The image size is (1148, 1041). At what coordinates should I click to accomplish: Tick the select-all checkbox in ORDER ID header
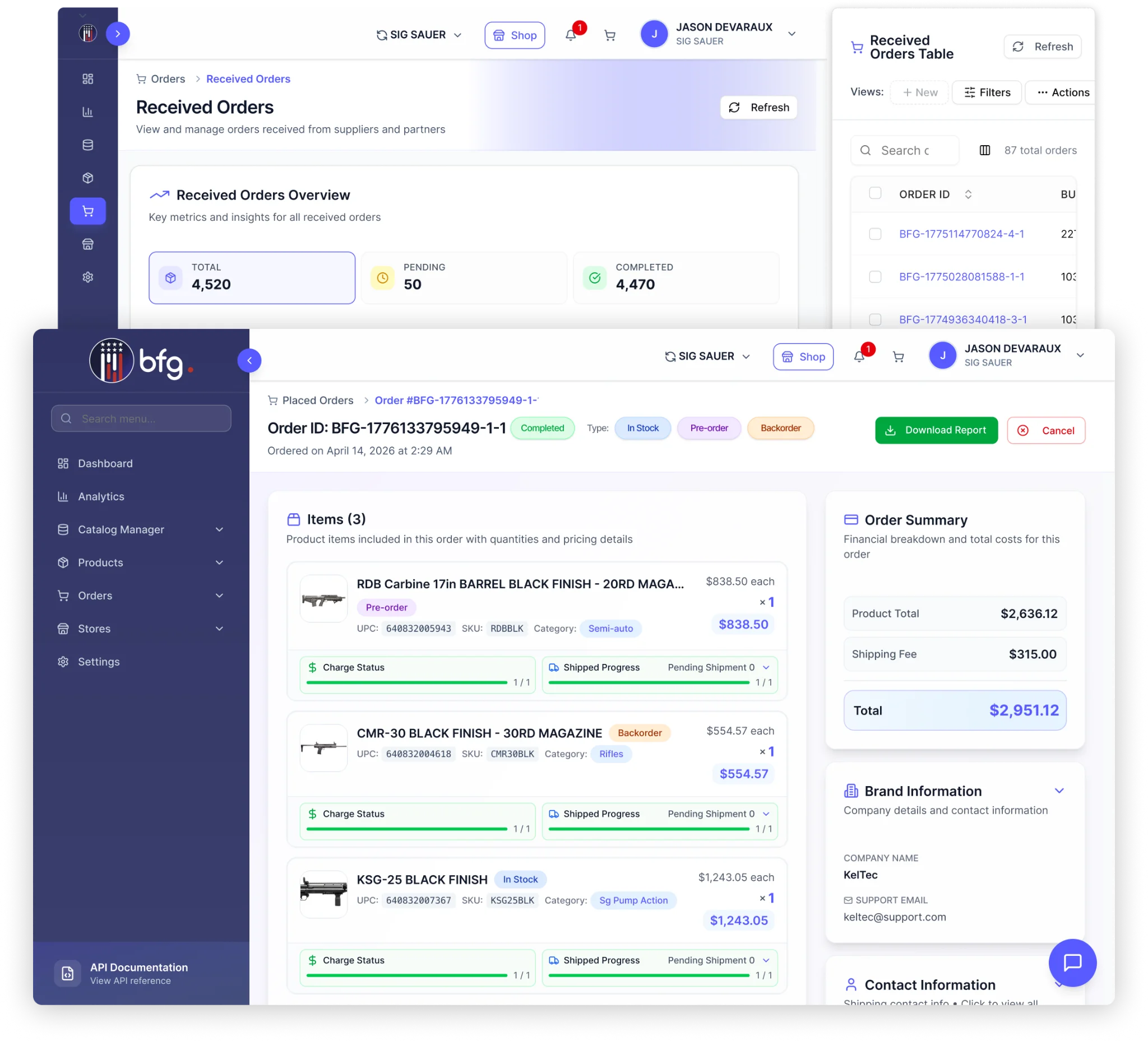[875, 193]
